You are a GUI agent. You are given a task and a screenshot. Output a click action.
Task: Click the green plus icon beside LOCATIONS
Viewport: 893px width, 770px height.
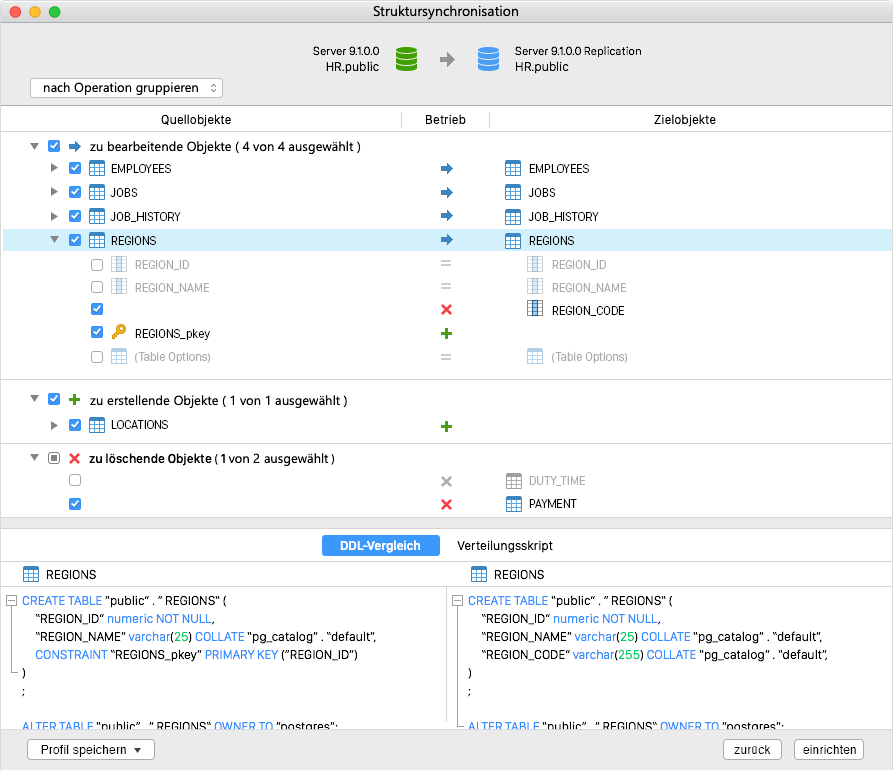[446, 424]
